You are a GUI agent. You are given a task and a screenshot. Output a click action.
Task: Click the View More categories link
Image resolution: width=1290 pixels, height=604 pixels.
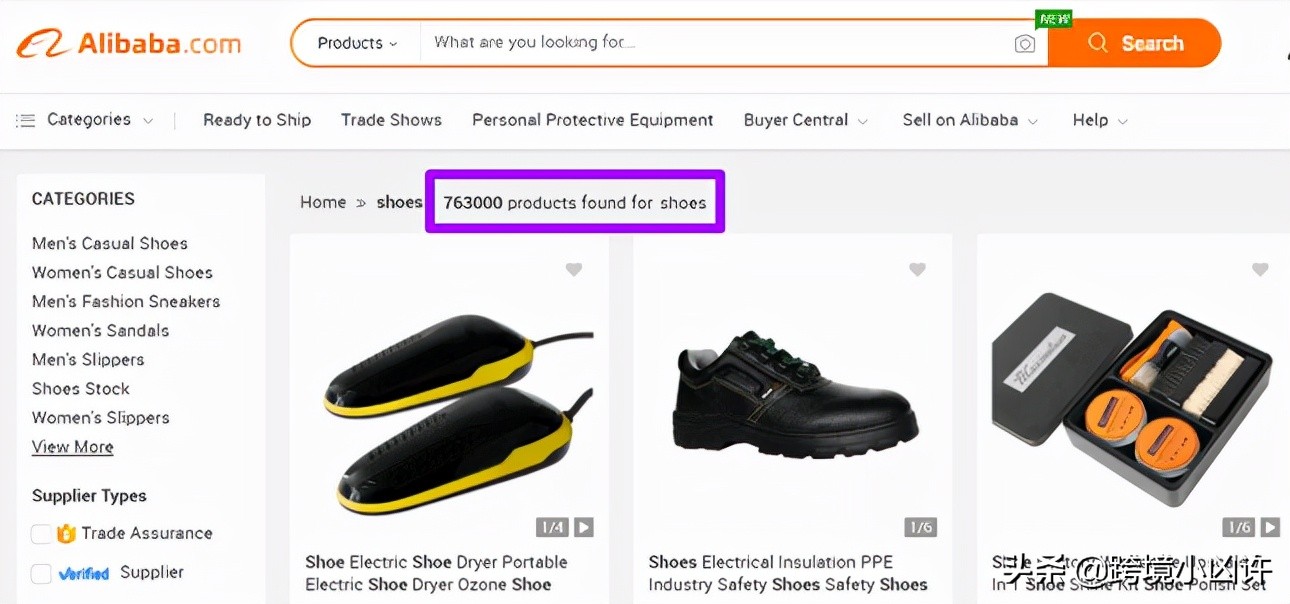point(72,447)
